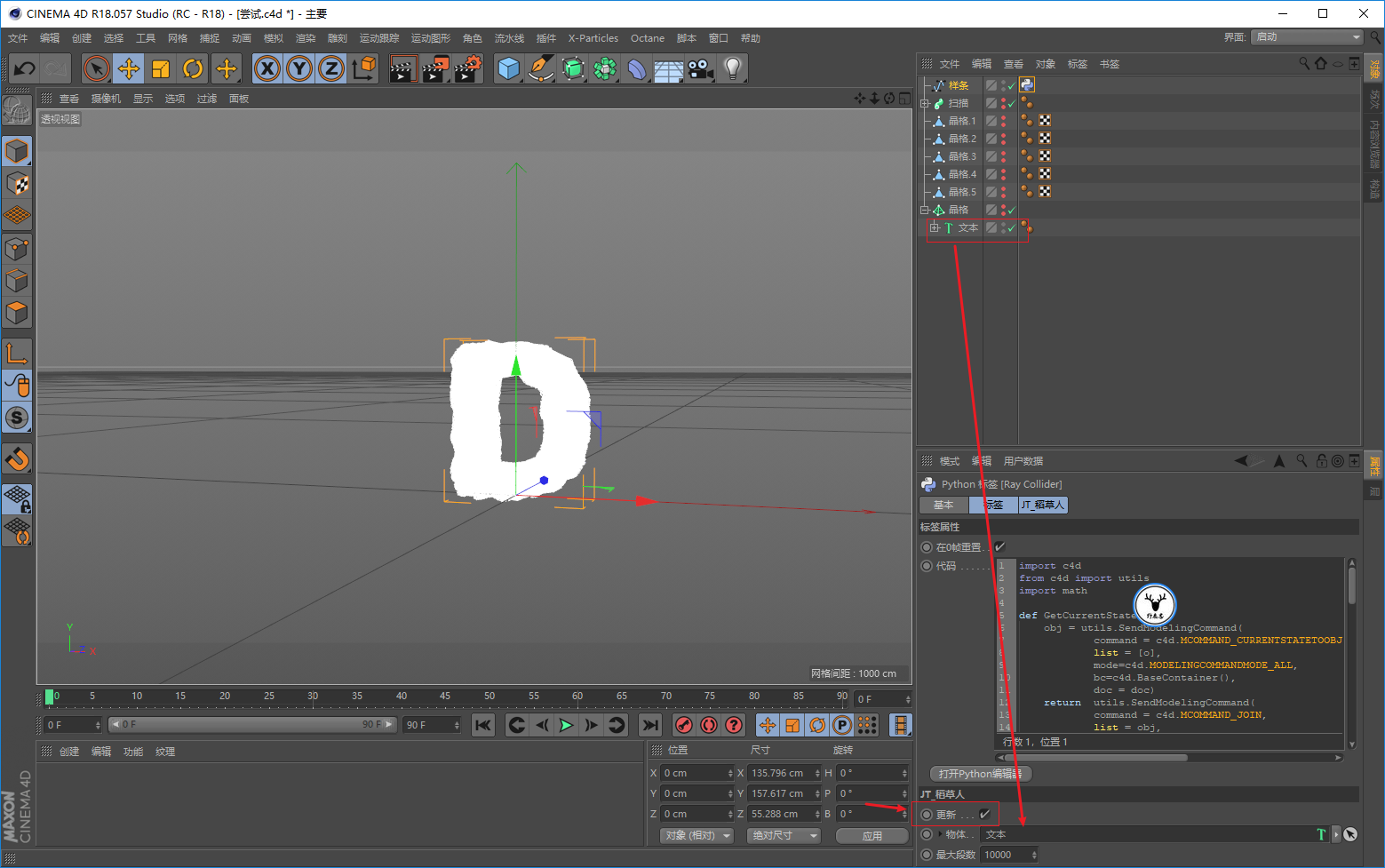The width and height of the screenshot is (1385, 868).
Task: Toggle the coordinate system icon
Action: (363, 68)
